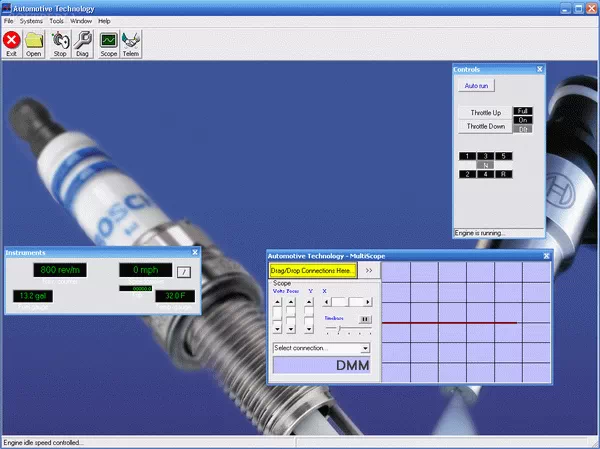Viewport: 600px width, 449px height.
Task: Launch the Diag diagnostics tool
Action: tap(84, 43)
